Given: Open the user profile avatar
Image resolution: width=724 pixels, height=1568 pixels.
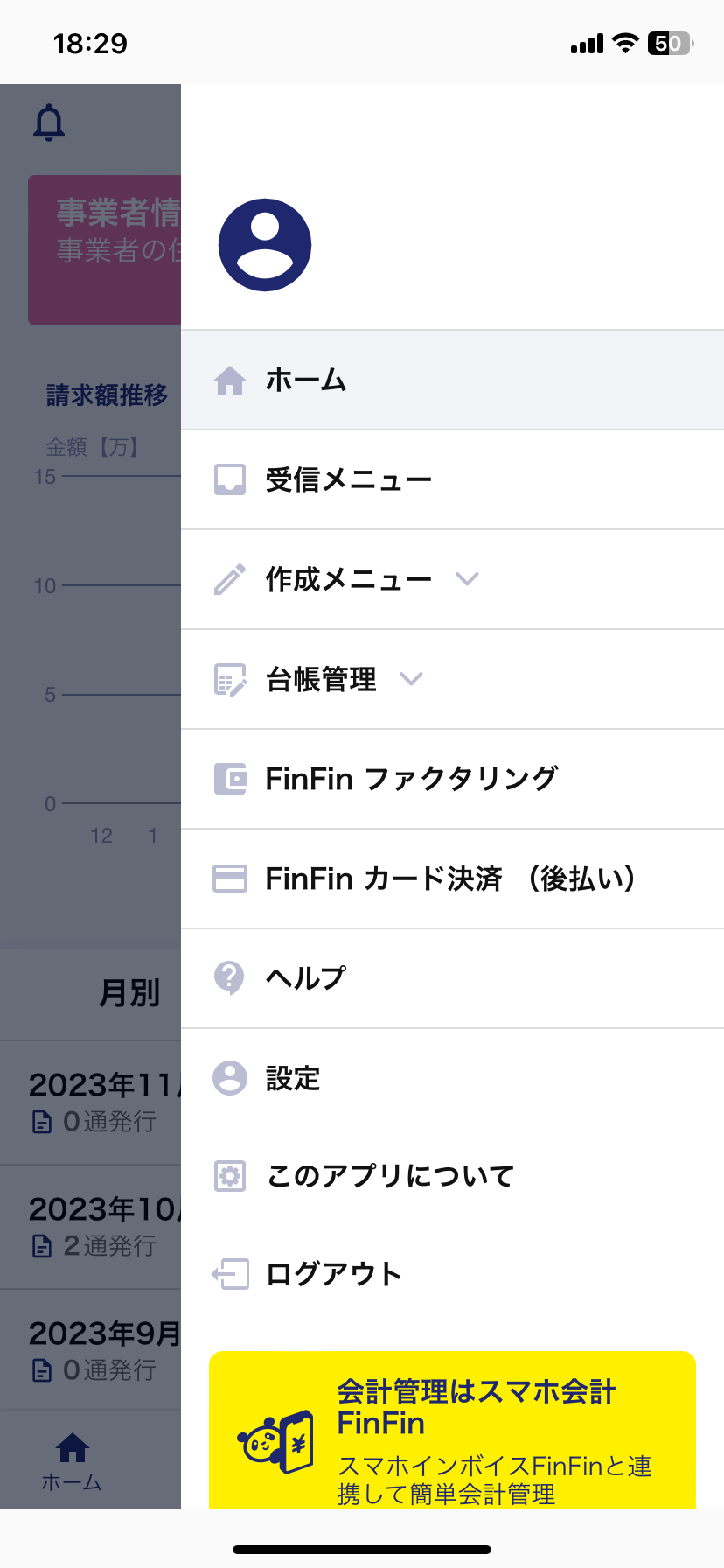Looking at the screenshot, I should pos(265,245).
